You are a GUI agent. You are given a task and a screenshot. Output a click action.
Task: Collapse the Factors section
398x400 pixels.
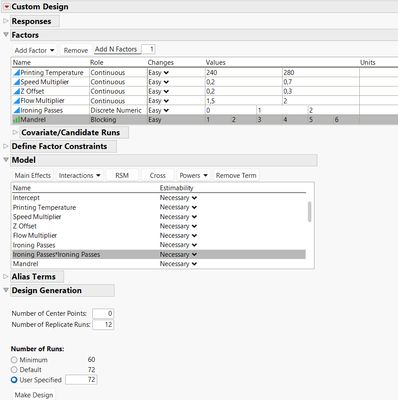click(x=5, y=35)
